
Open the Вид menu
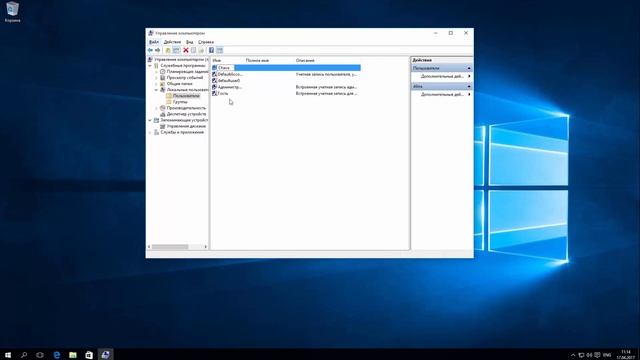click(x=190, y=42)
